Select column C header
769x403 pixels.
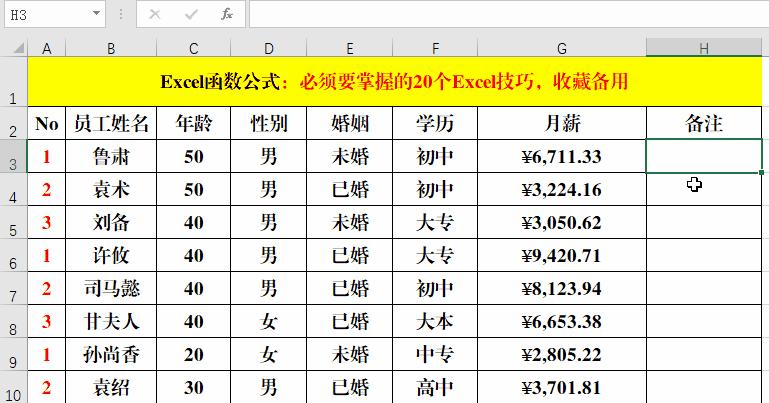pos(193,49)
